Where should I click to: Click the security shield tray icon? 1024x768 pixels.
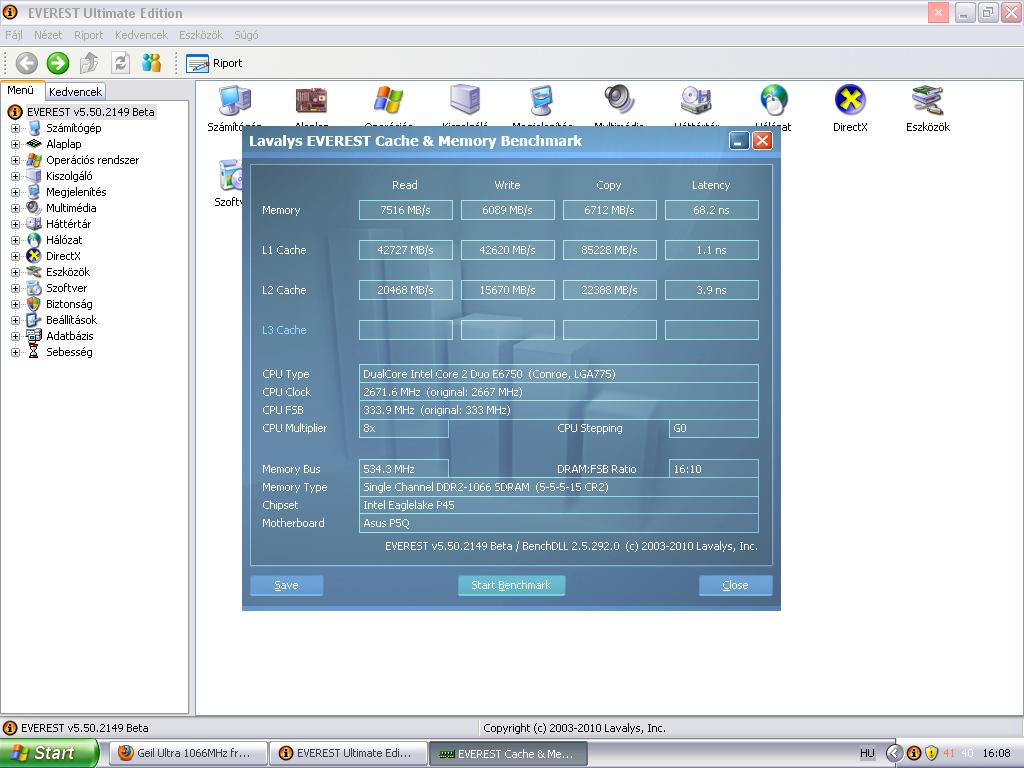click(931, 753)
